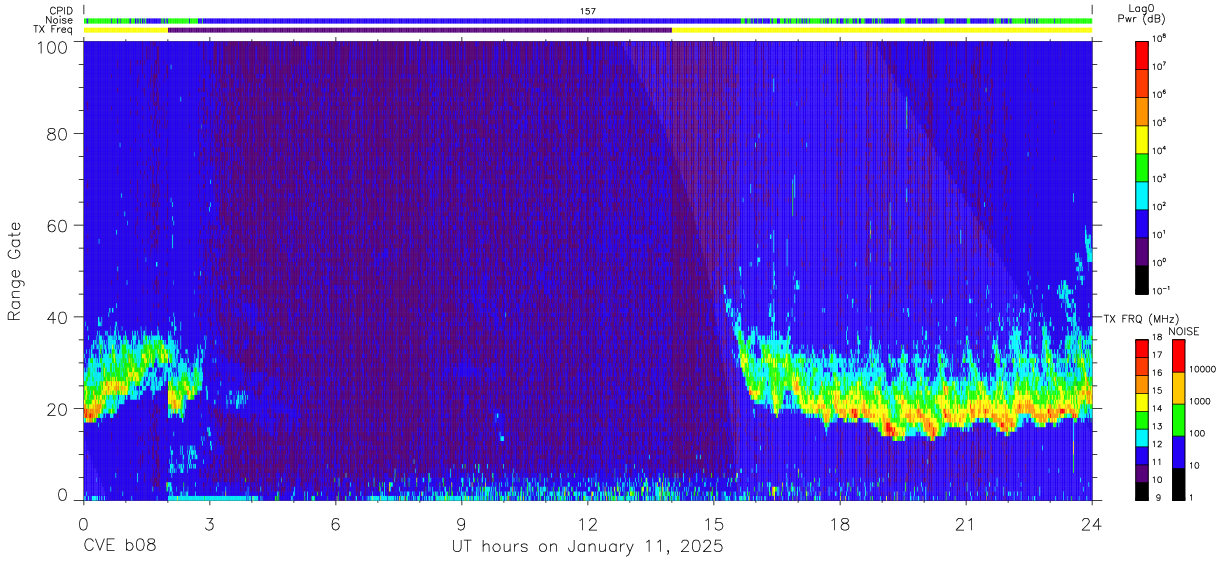Click the "TX Freq" row label
This screenshot has width=1228, height=567.
tap(54, 30)
